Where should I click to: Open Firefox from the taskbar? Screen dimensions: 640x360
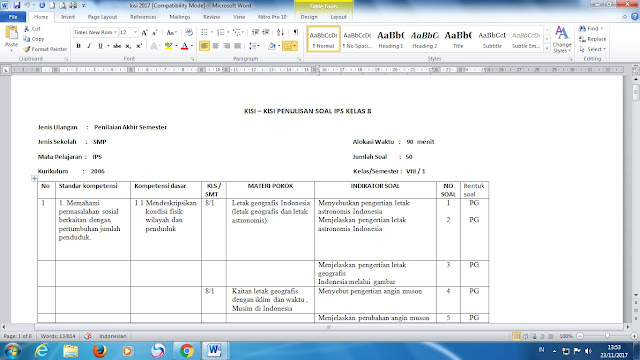tap(99, 351)
